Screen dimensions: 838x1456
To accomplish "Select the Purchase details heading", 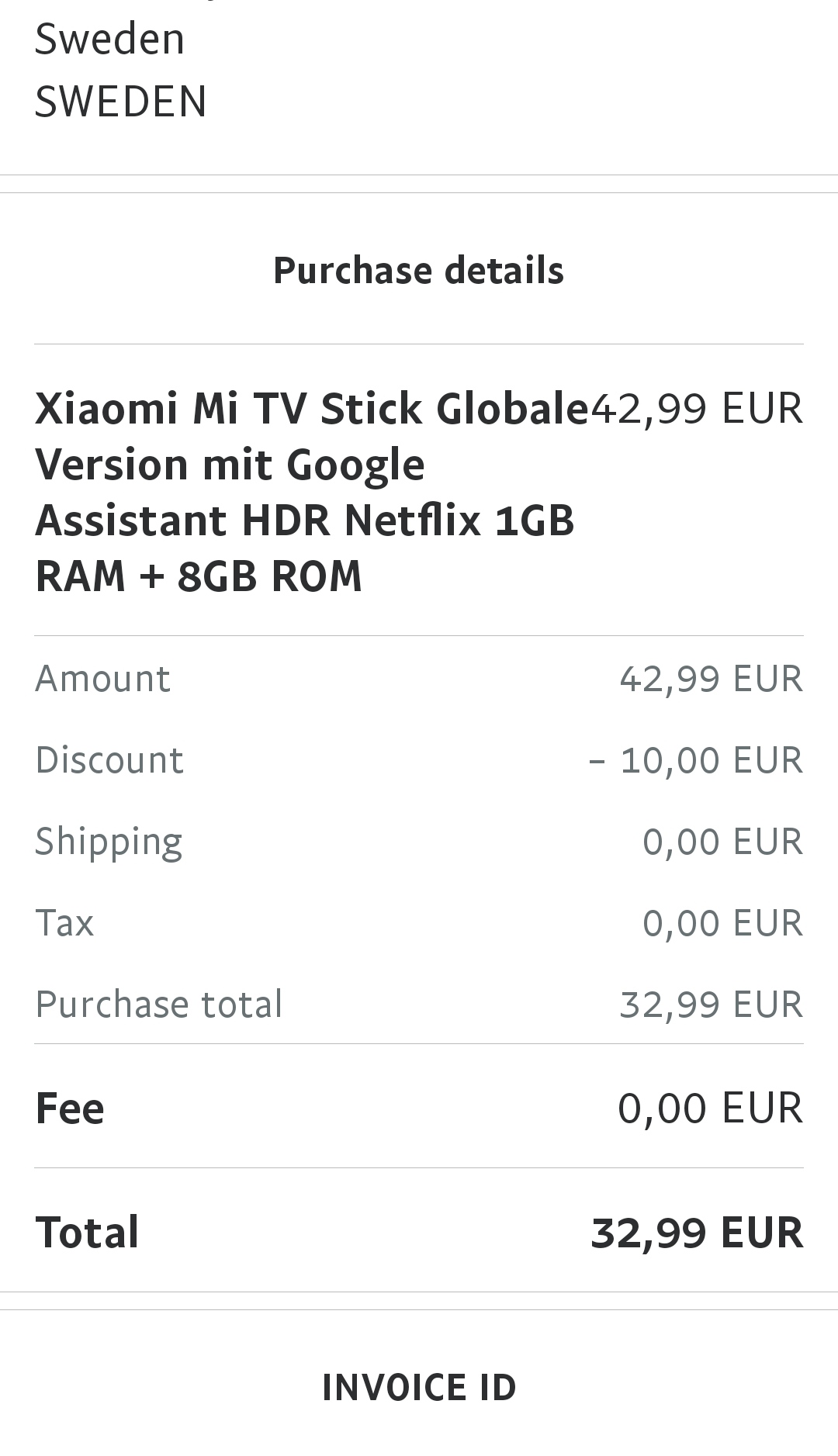I will pos(418,271).
